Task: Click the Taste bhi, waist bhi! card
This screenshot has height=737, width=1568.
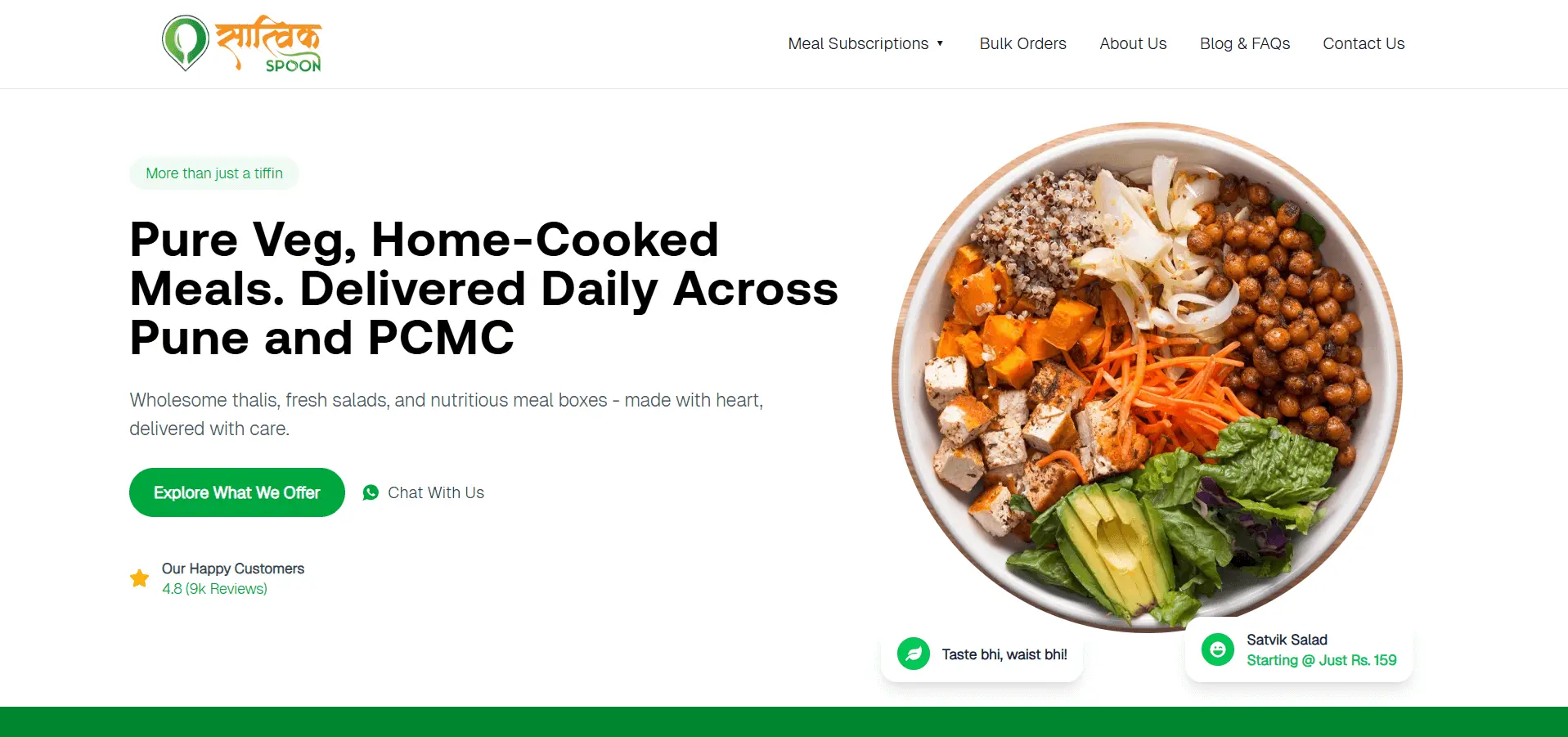Action: pos(982,654)
